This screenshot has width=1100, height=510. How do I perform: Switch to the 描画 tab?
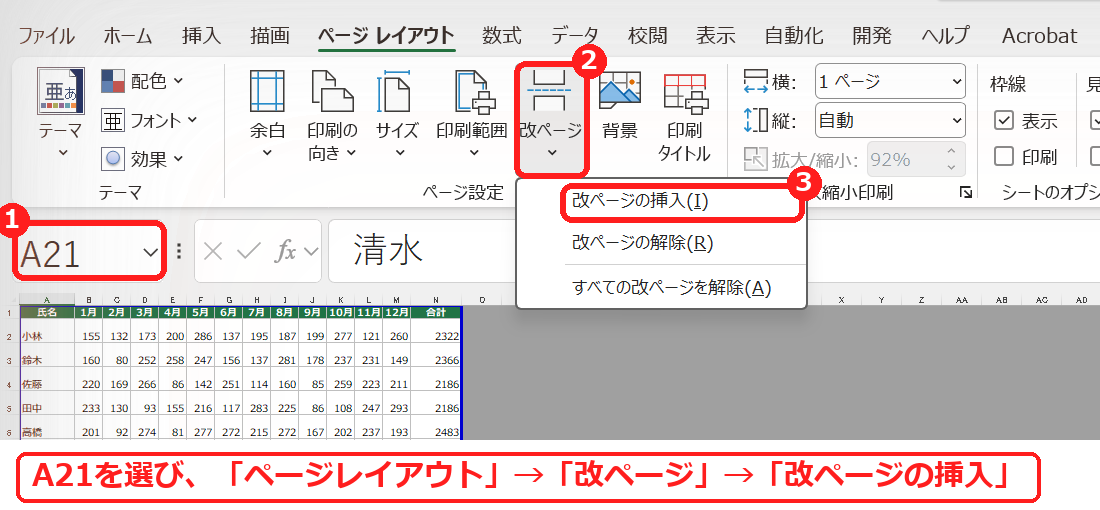click(270, 35)
